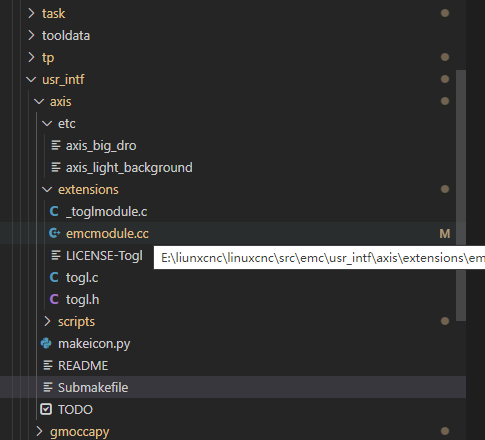
Task: Click the explorer vertical scrollbar thumb
Action: 461,195
